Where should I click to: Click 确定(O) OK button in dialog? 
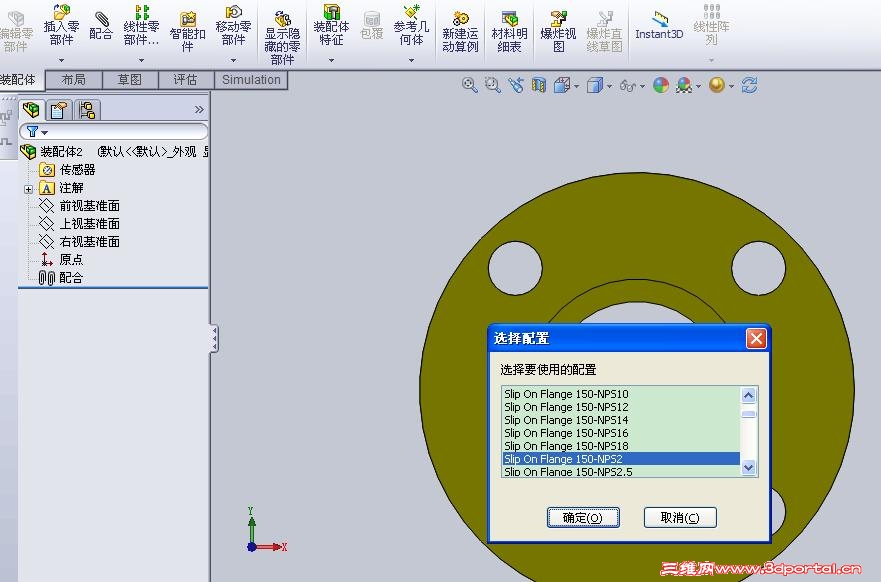(x=583, y=517)
